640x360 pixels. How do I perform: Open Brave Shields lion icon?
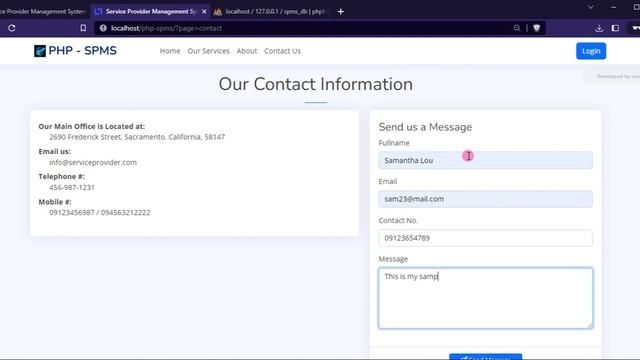coord(536,28)
